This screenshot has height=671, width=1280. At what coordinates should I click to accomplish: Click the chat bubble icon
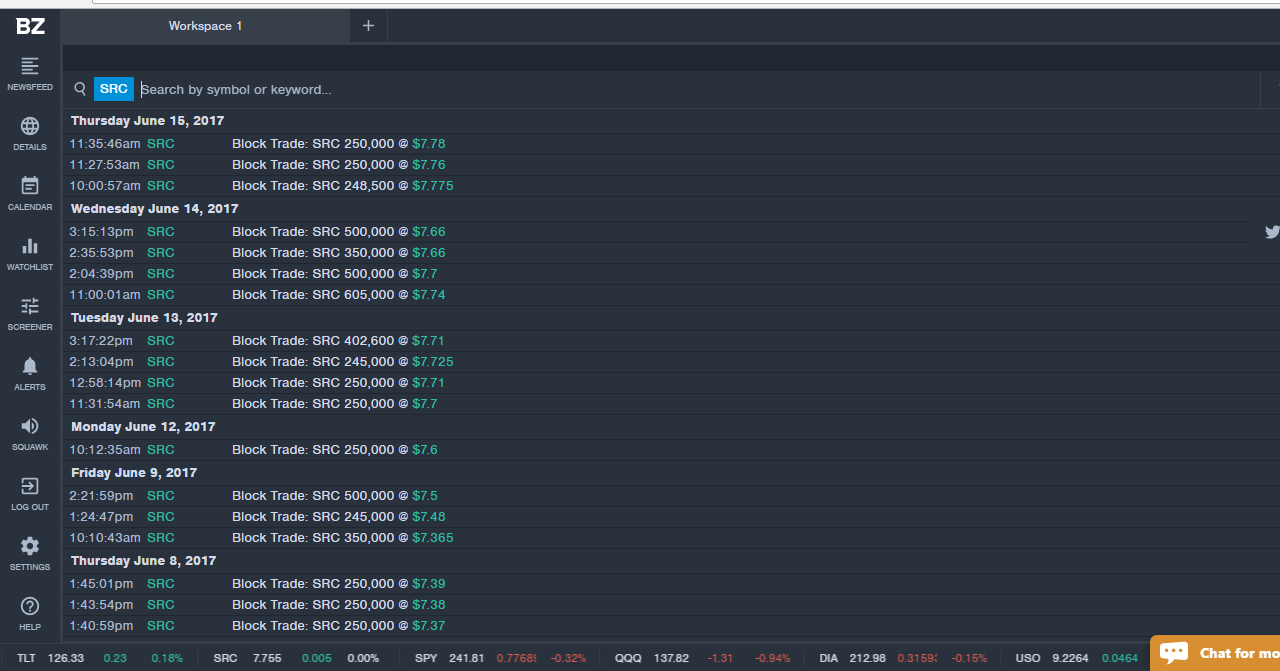pyautogui.click(x=1174, y=653)
